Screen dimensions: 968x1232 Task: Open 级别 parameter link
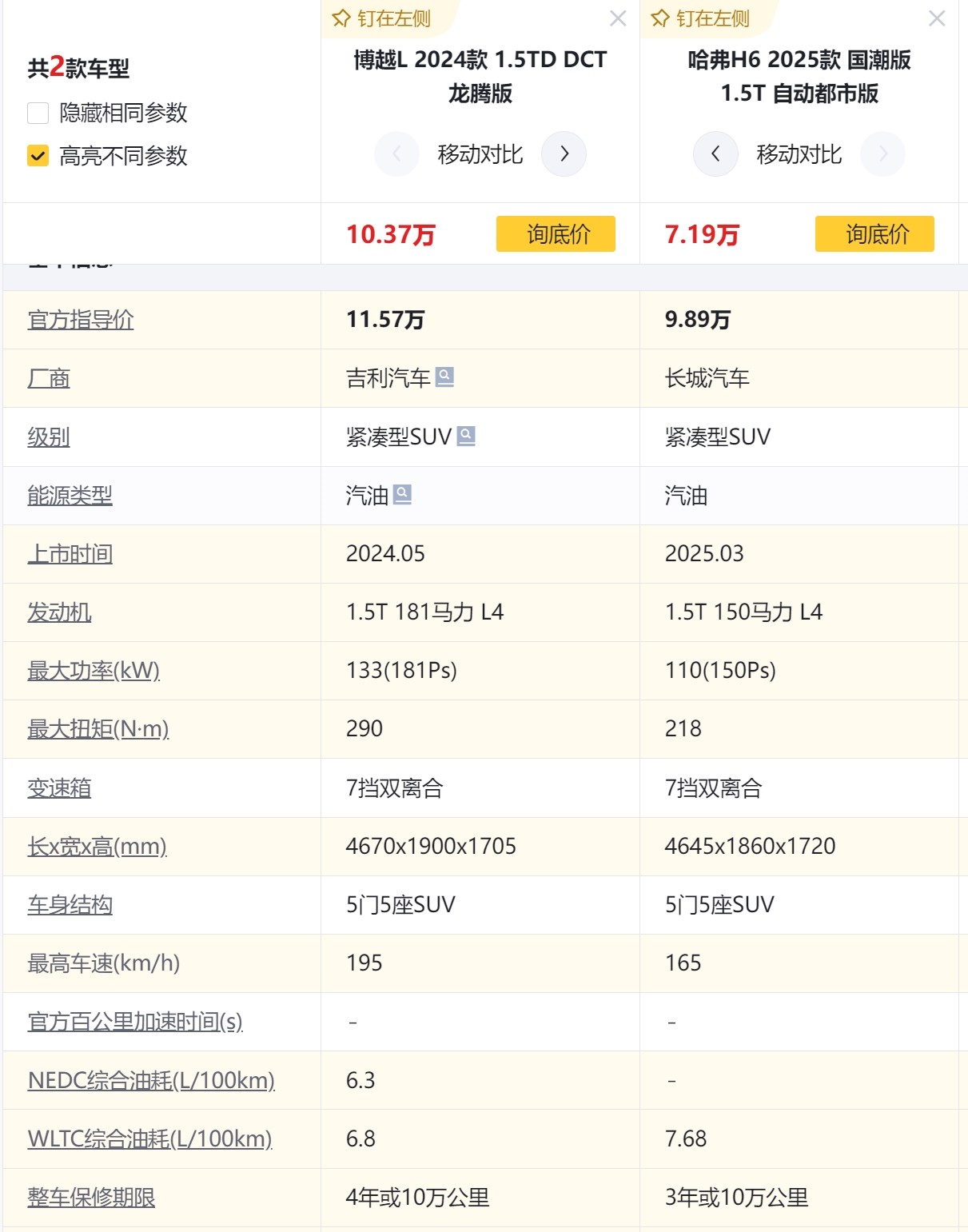(49, 437)
